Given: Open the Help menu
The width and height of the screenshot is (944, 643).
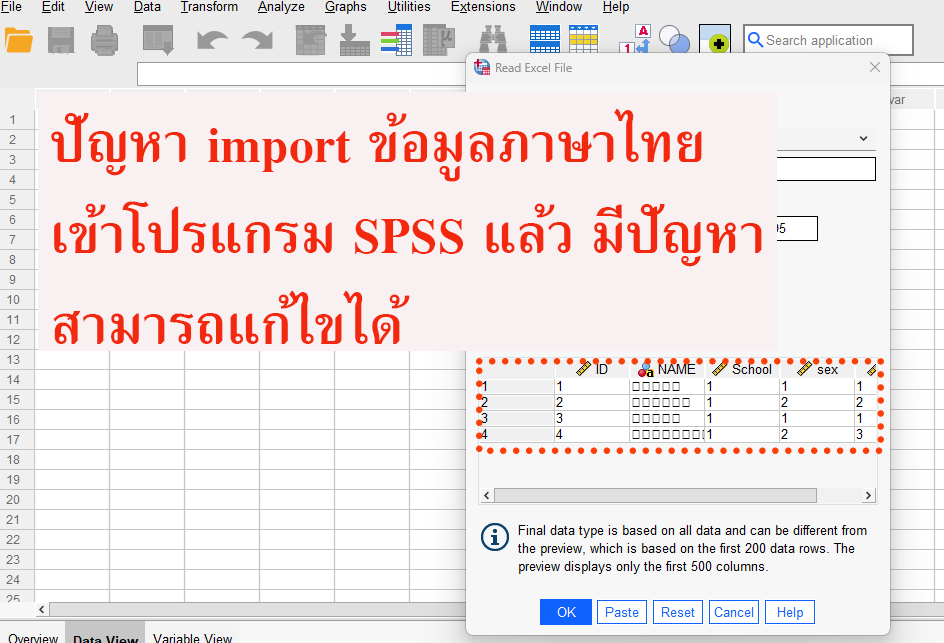Looking at the screenshot, I should [x=615, y=7].
